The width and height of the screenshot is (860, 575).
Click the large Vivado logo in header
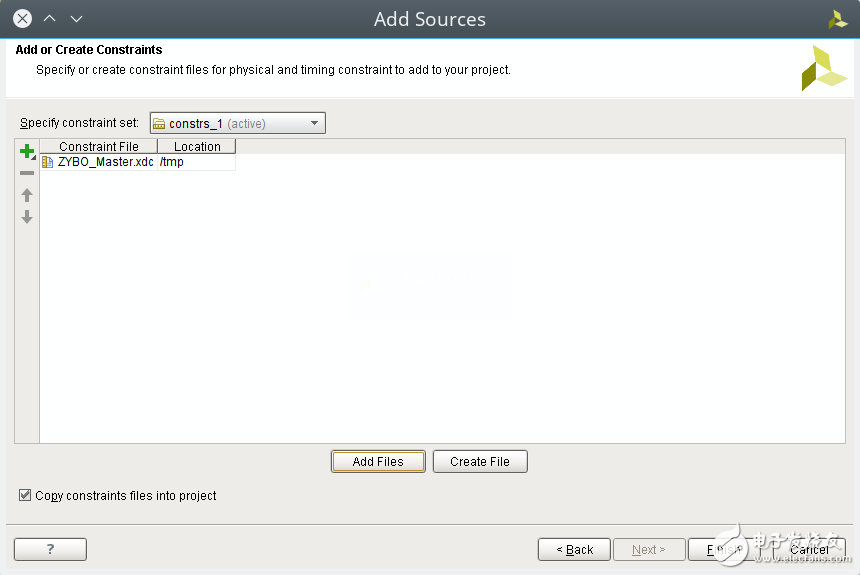tap(823, 67)
